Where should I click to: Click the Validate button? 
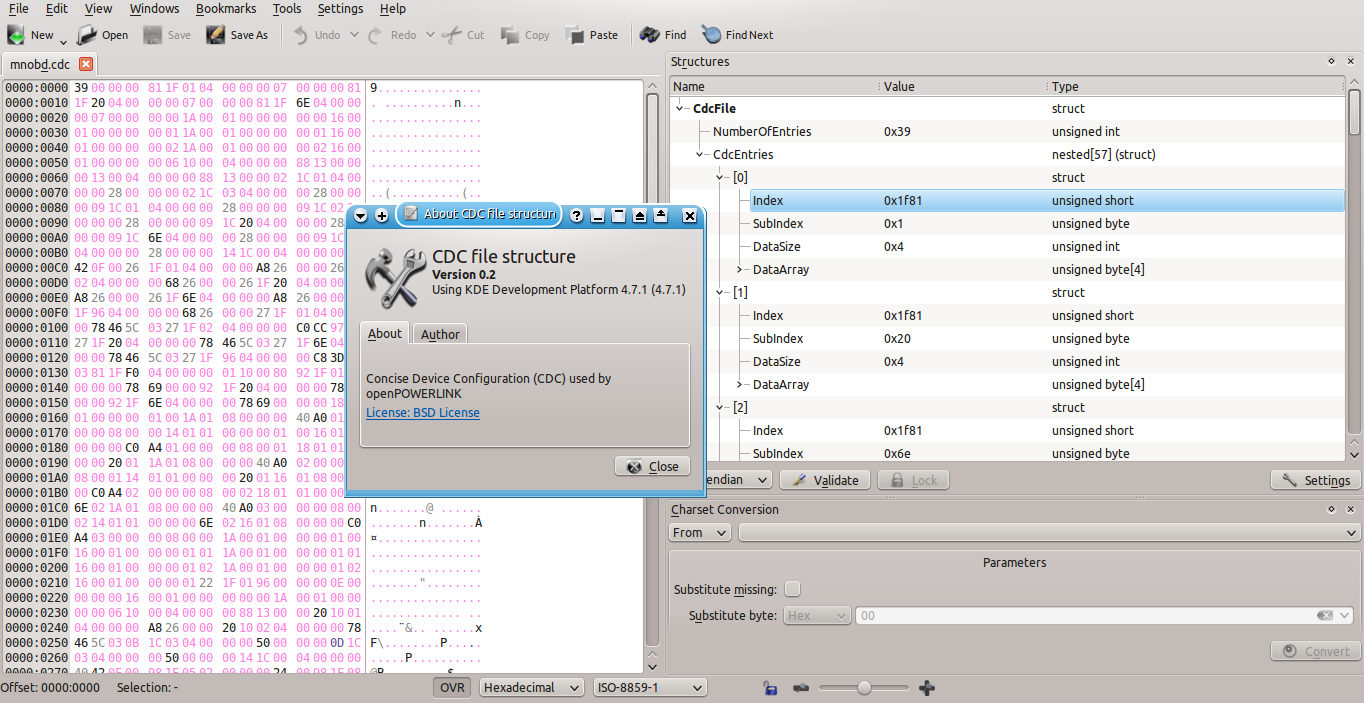point(825,480)
